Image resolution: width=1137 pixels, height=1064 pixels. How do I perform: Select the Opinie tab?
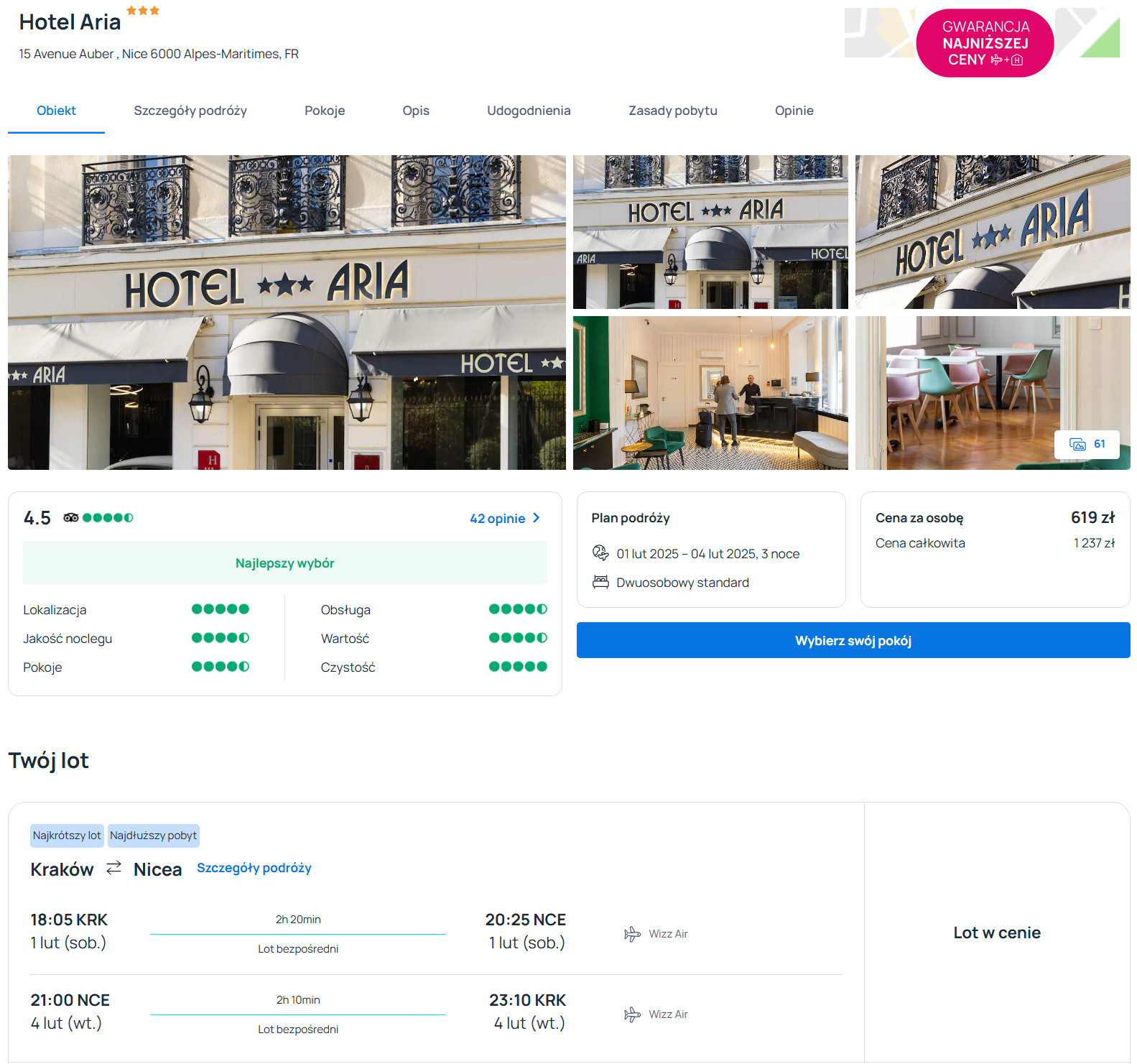coord(794,111)
